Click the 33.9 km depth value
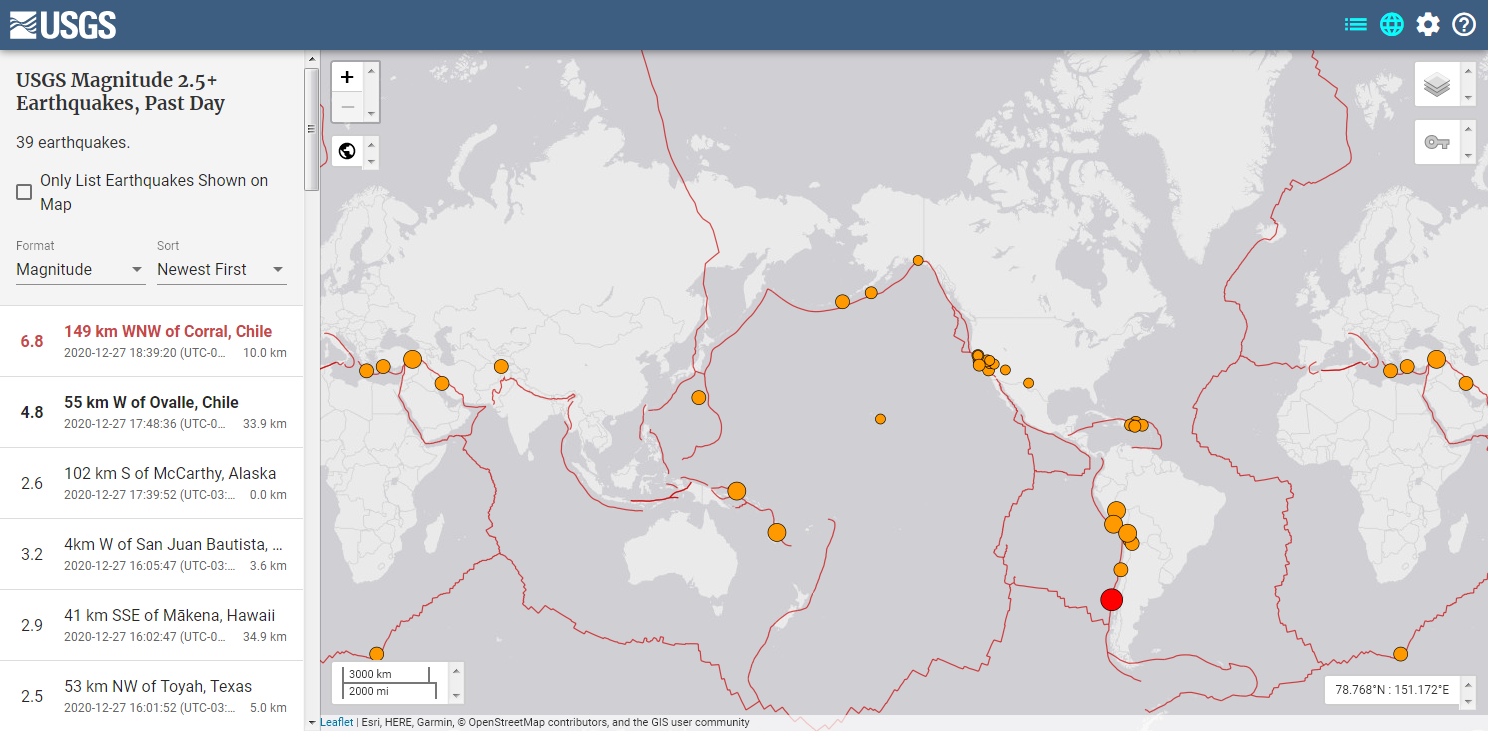Image resolution: width=1488 pixels, height=731 pixels. [265, 424]
